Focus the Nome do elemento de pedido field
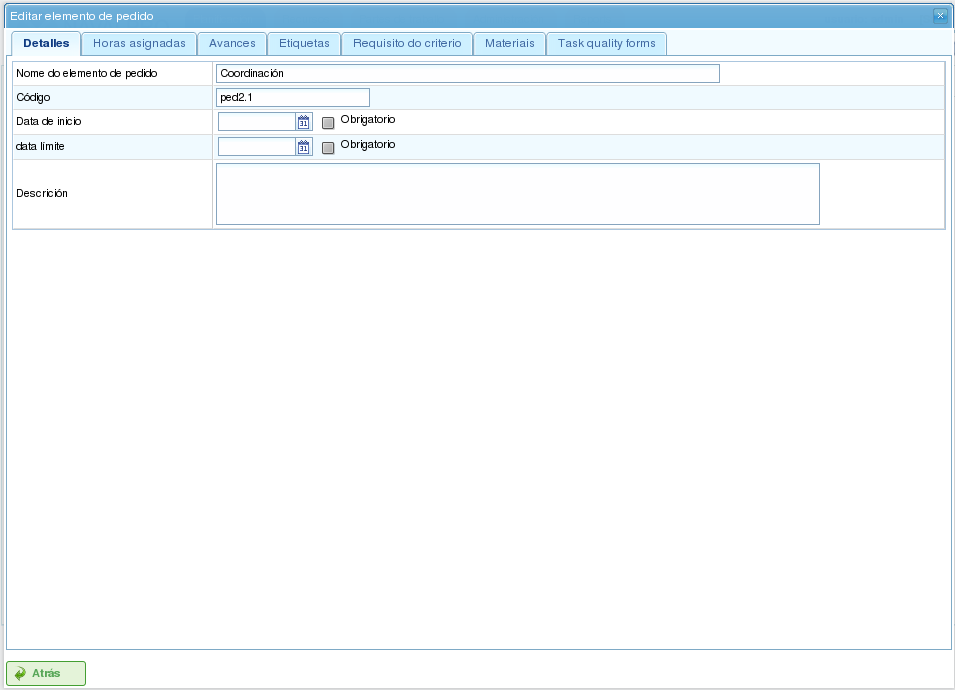Viewport: 955px width, 690px height. (x=467, y=73)
